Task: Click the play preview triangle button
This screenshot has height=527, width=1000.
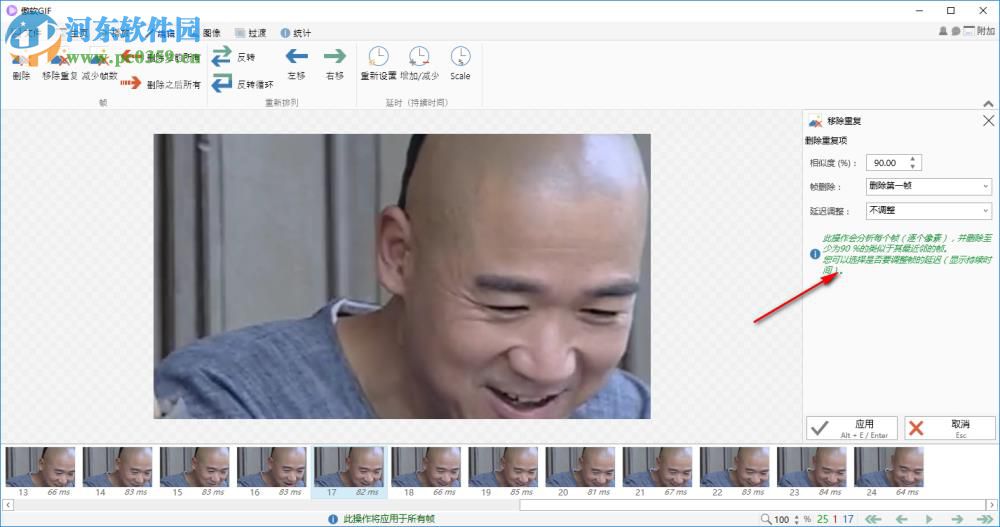Action: pos(929,519)
